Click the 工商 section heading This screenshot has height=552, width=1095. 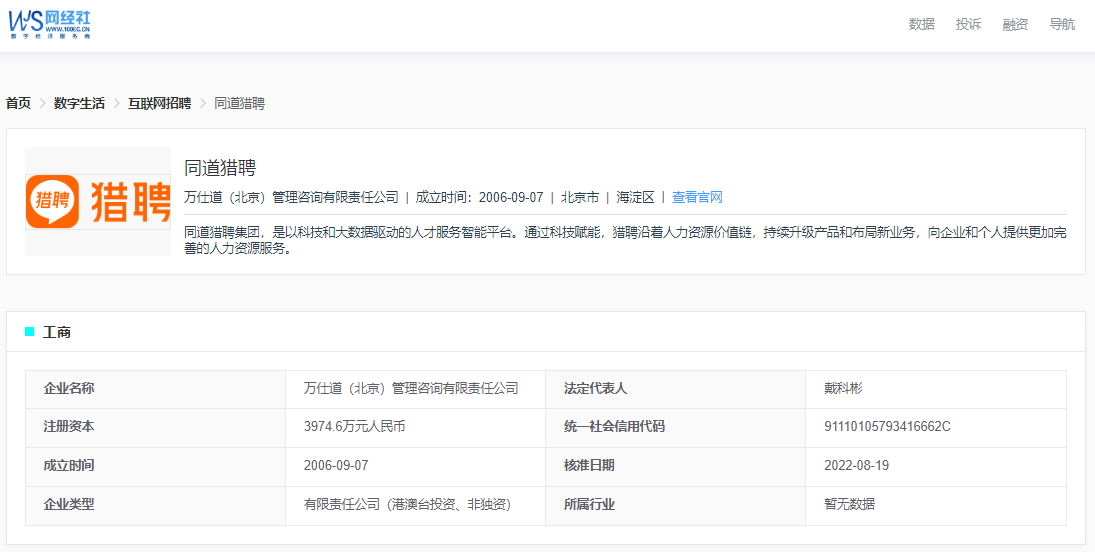point(57,333)
